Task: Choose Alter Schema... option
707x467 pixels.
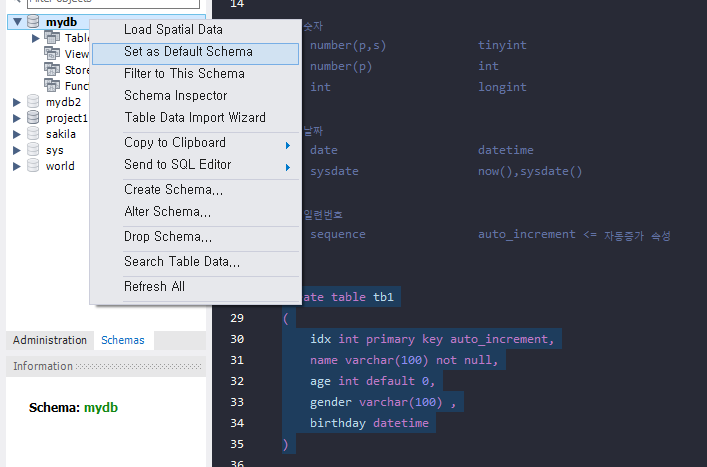Action: coord(195,212)
